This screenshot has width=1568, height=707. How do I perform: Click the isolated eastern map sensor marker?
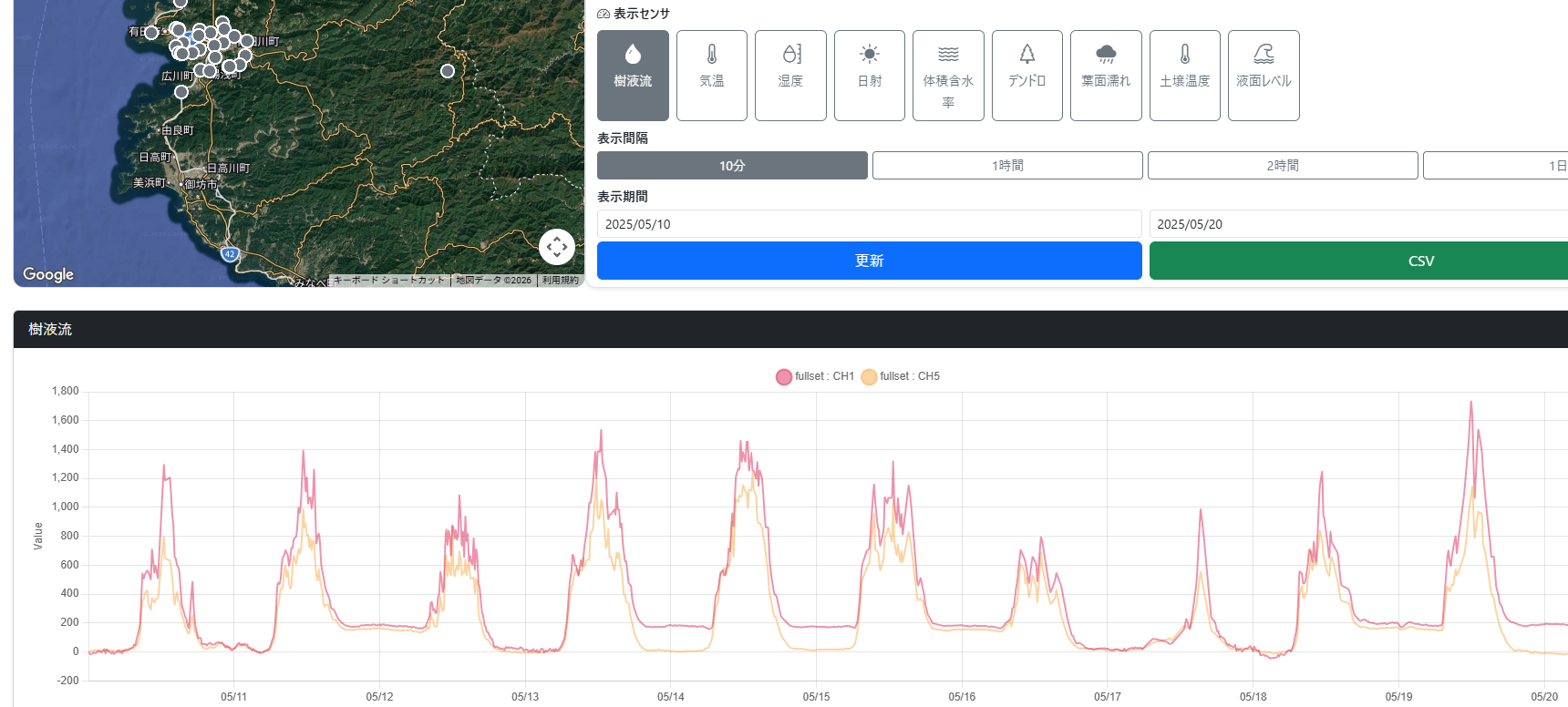pyautogui.click(x=448, y=71)
